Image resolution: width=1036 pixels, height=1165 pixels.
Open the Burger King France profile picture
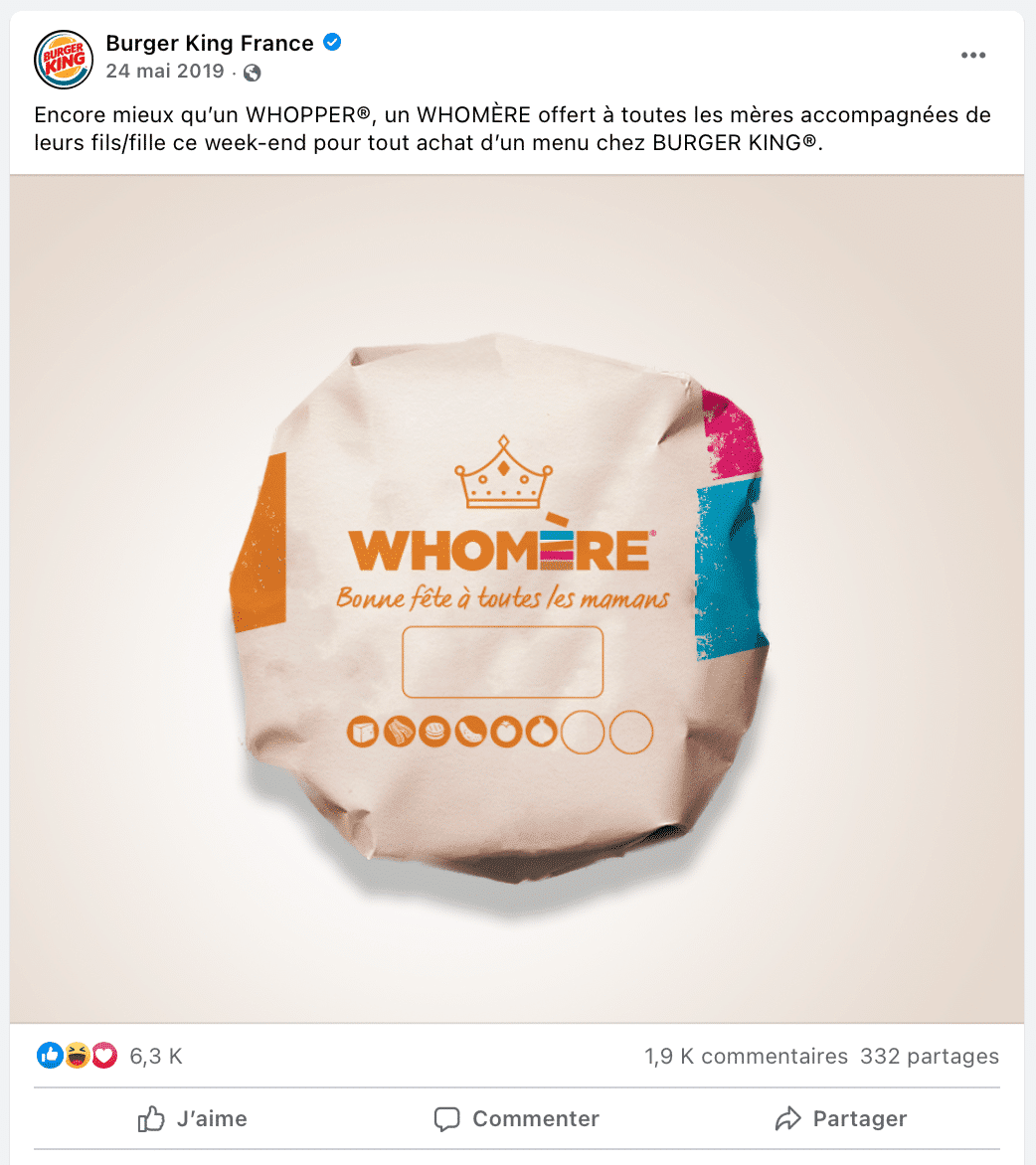point(64,59)
